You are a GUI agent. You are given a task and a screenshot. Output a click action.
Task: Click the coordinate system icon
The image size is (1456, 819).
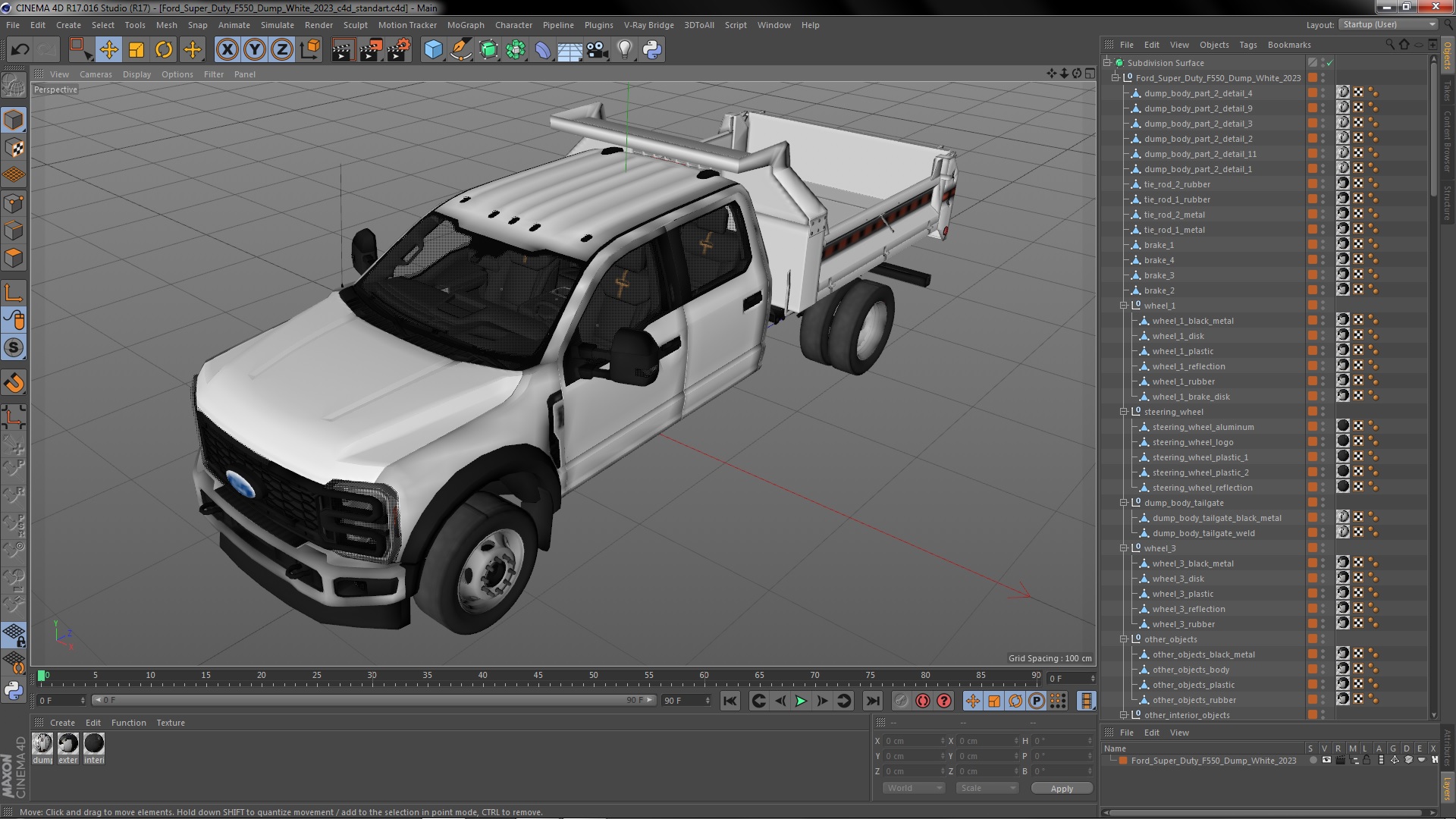coord(310,50)
